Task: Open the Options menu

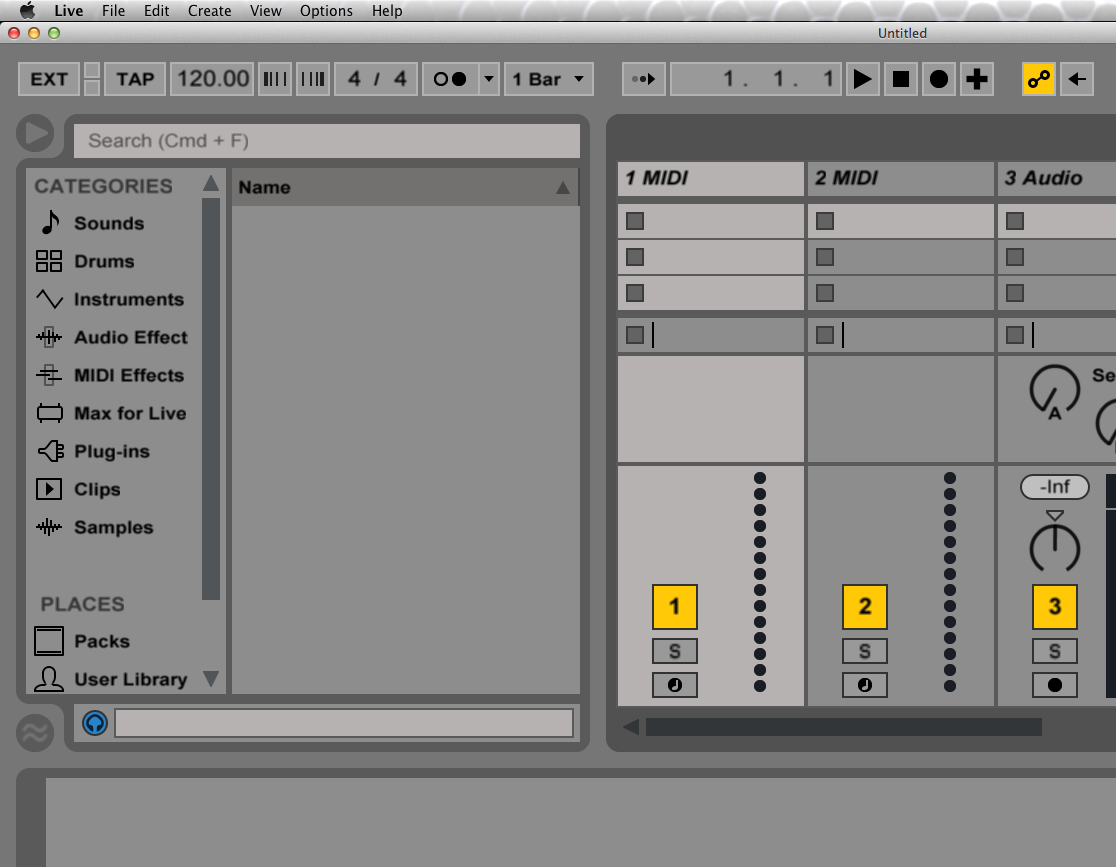Action: 326,11
